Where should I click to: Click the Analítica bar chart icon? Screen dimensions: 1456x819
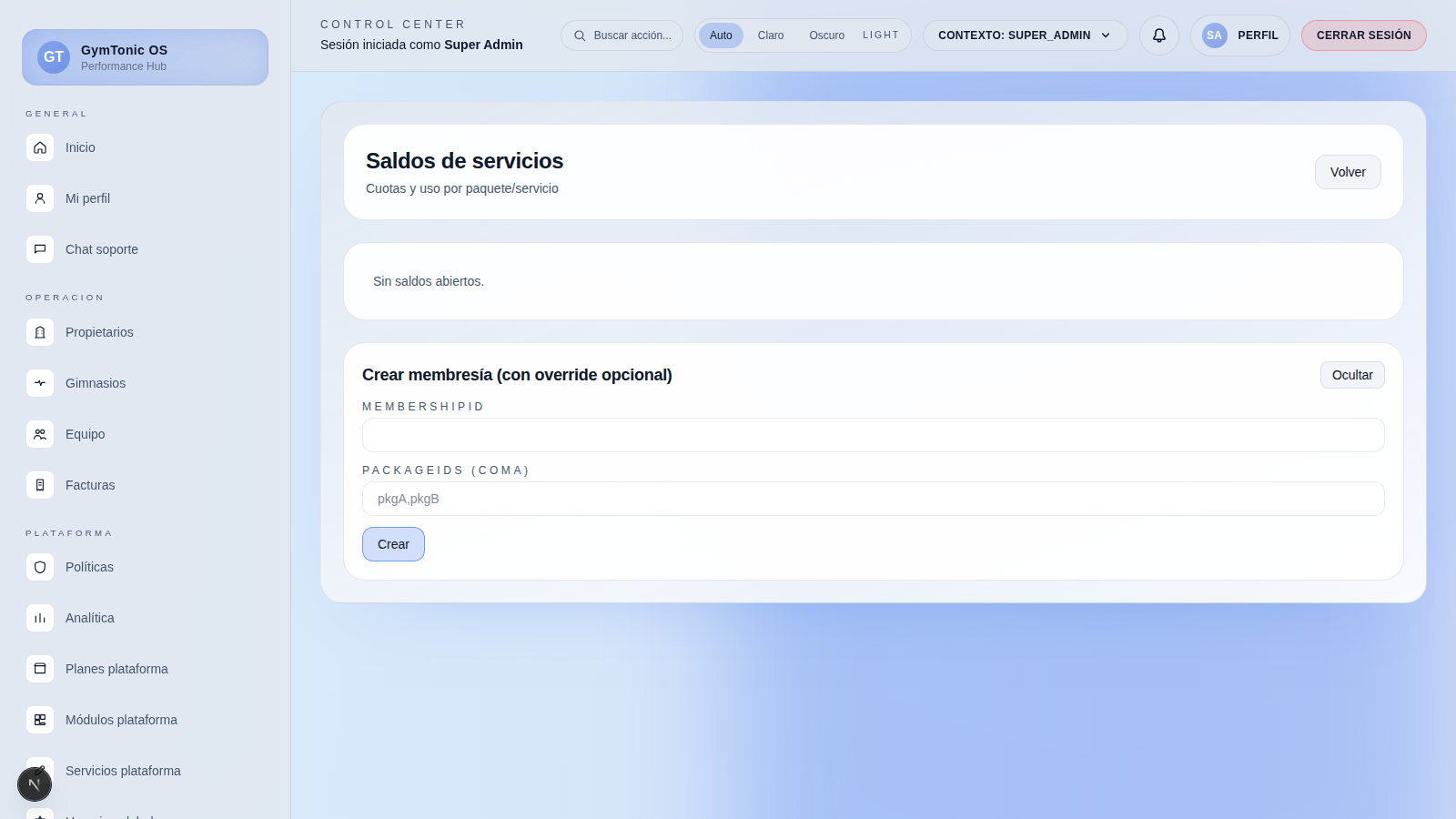point(40,618)
